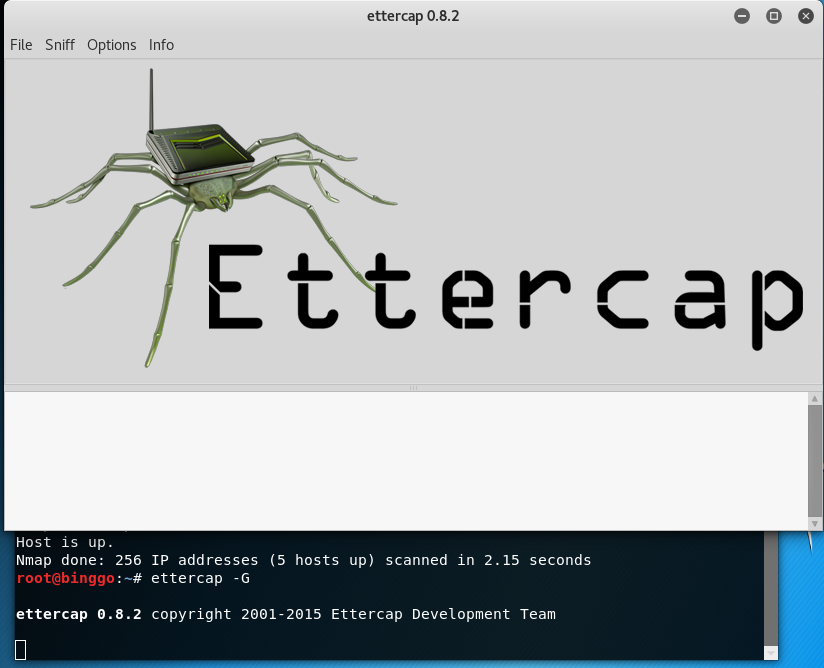Screen dimensions: 824x668
Task: Click the "ettercap 0.8.2" window title
Action: [x=413, y=16]
